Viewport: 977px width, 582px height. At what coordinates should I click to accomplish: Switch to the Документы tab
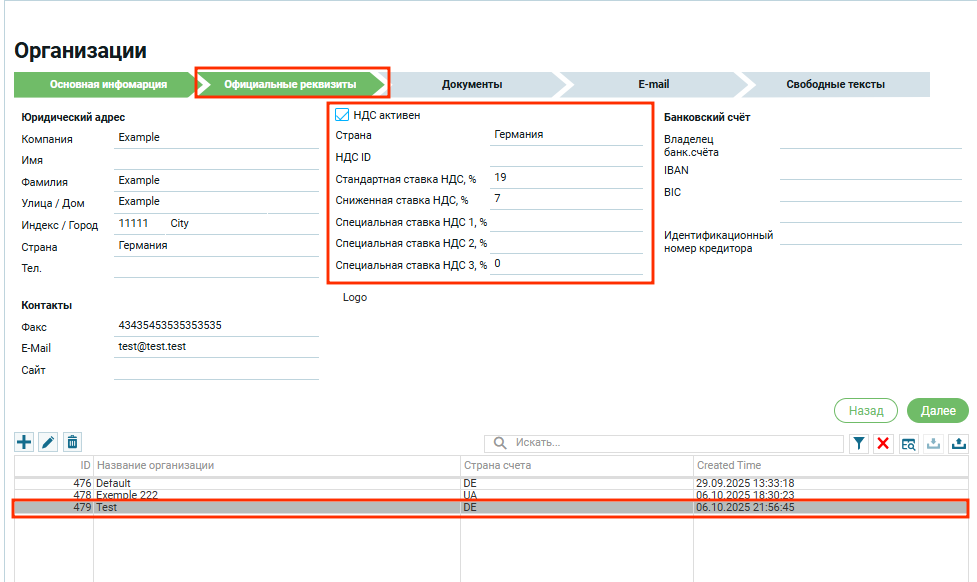pyautogui.click(x=472, y=84)
